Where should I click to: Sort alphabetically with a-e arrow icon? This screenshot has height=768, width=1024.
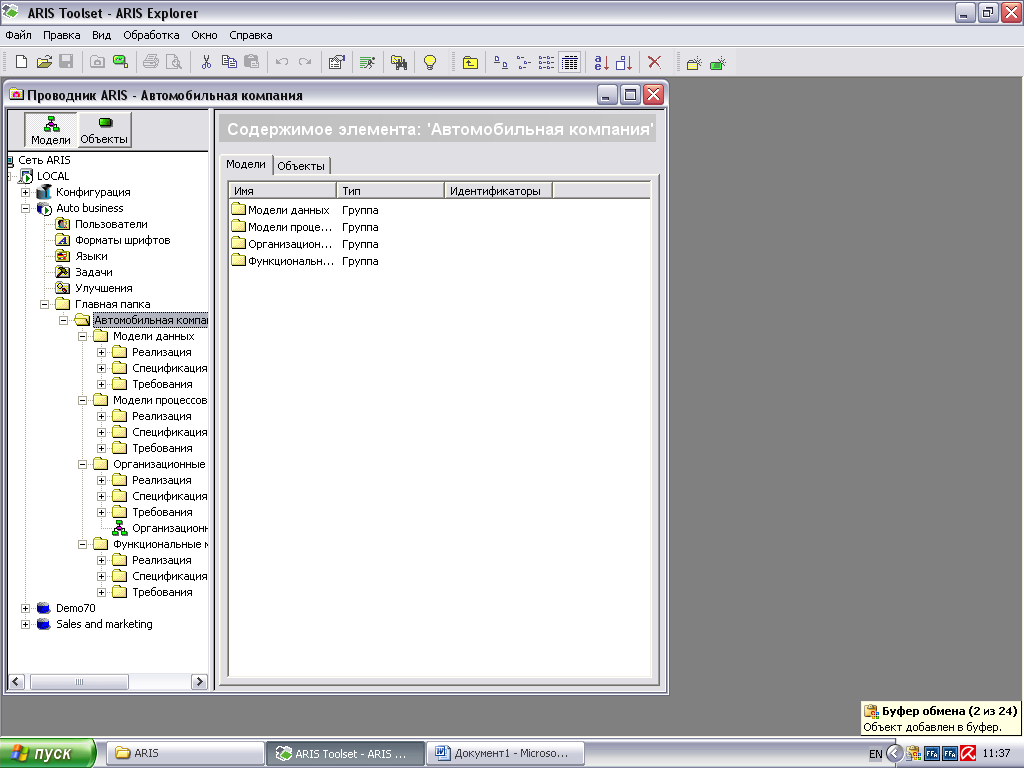[601, 62]
